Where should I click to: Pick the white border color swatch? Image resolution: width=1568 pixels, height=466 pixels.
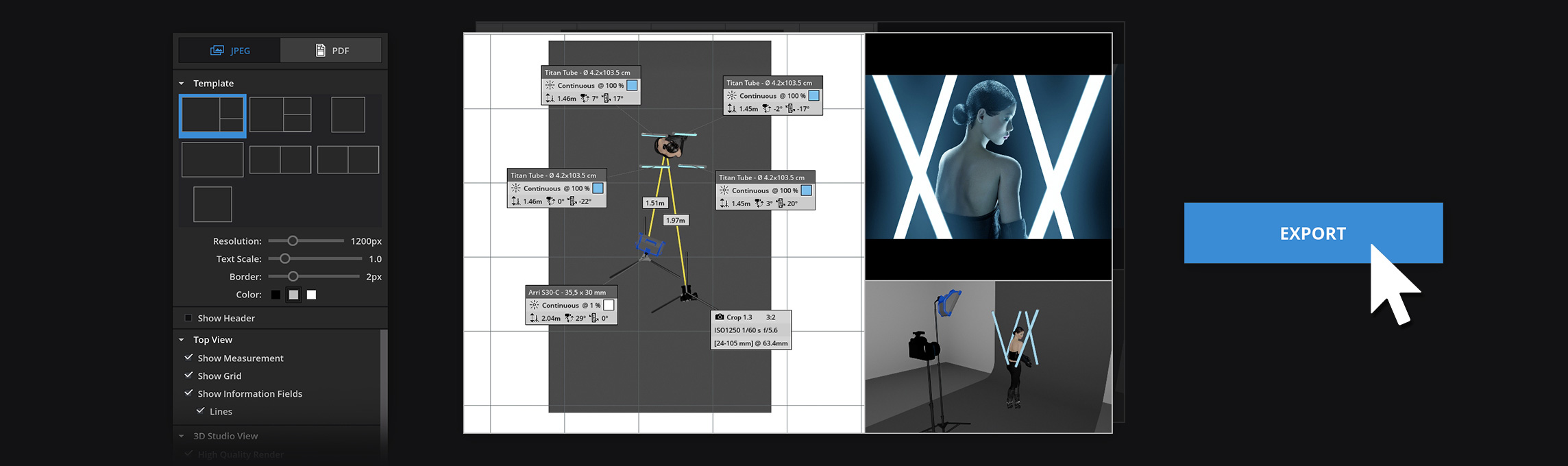click(x=311, y=295)
